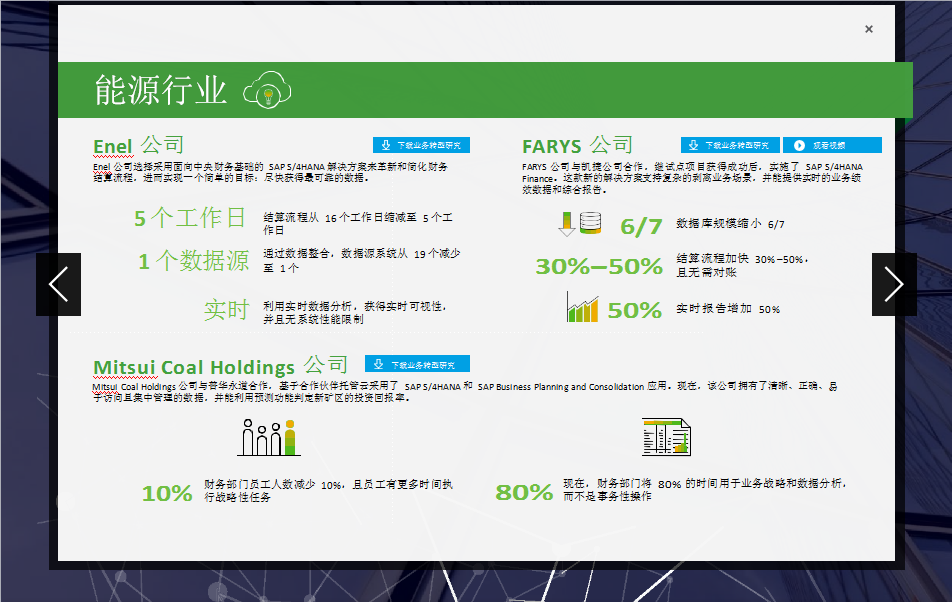Click the large green 10% figure
Screen dimensions: 952x602
coord(167,493)
